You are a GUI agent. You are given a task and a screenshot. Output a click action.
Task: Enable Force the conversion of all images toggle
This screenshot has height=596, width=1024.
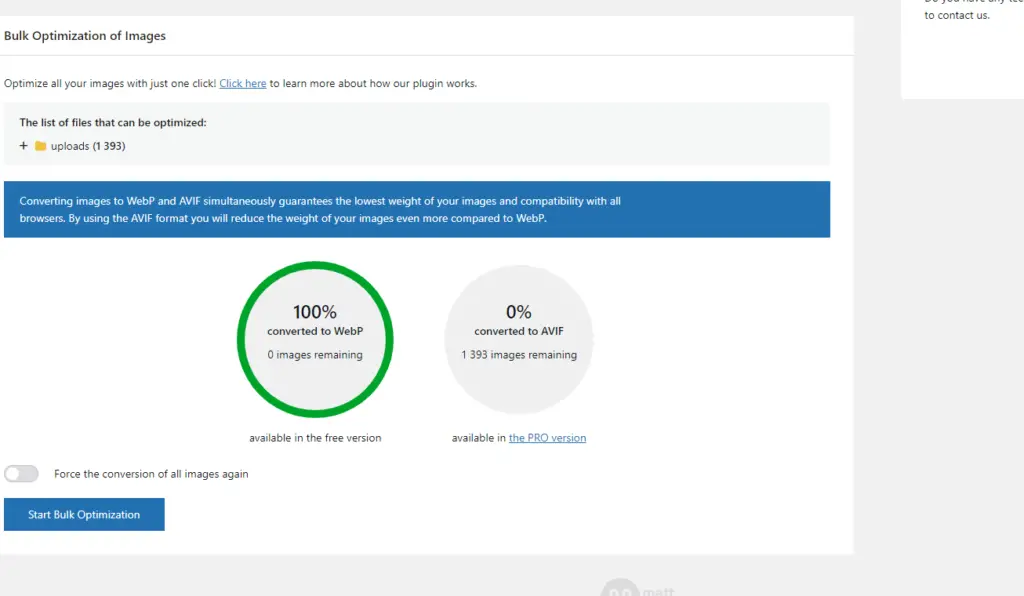click(x=22, y=474)
